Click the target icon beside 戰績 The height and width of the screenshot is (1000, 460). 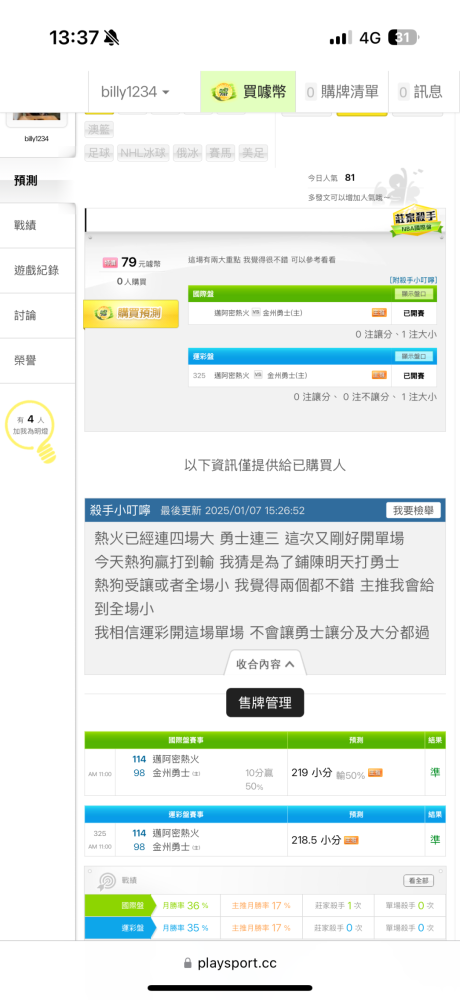[106, 881]
